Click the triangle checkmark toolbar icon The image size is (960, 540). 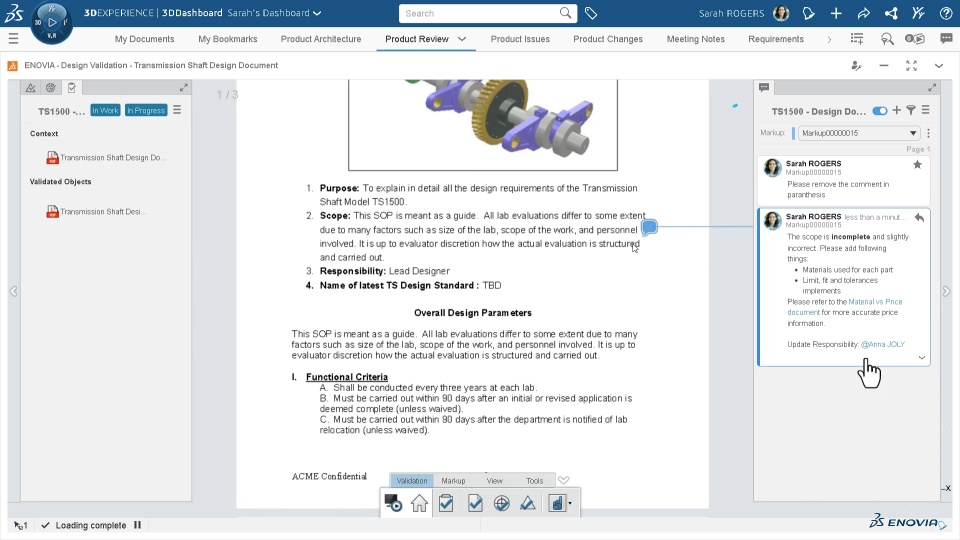[528, 503]
